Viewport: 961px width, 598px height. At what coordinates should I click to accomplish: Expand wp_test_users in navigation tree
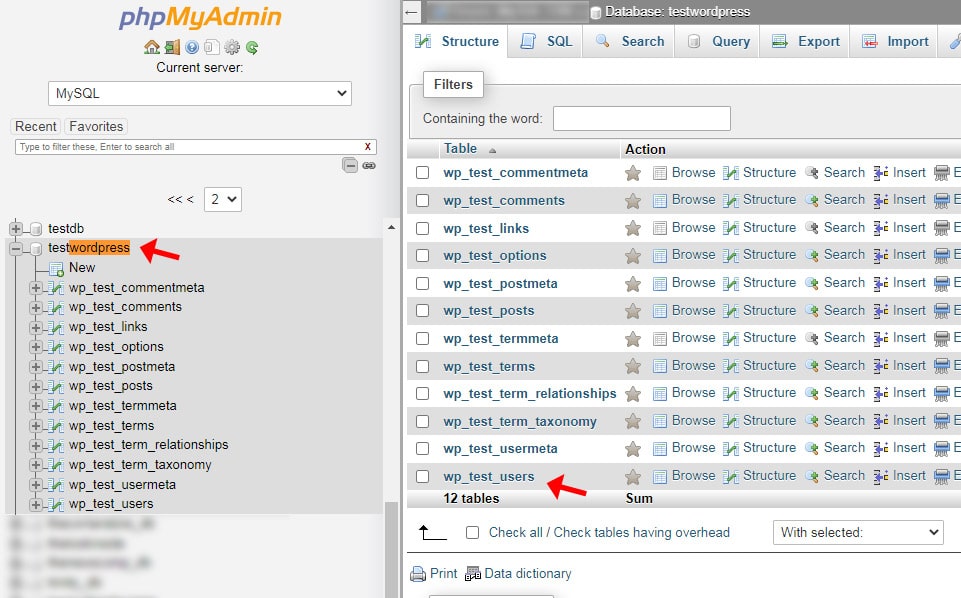36,505
